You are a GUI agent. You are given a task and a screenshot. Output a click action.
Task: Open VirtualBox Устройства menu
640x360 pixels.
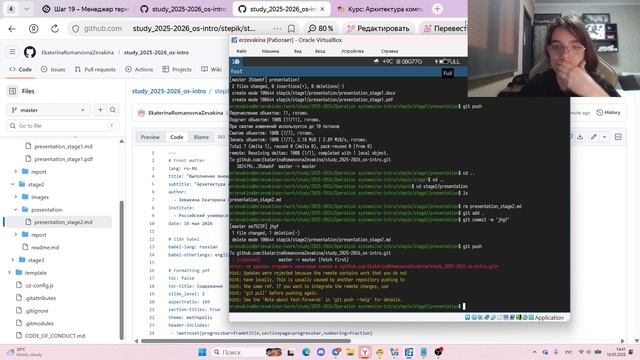[x=353, y=51]
